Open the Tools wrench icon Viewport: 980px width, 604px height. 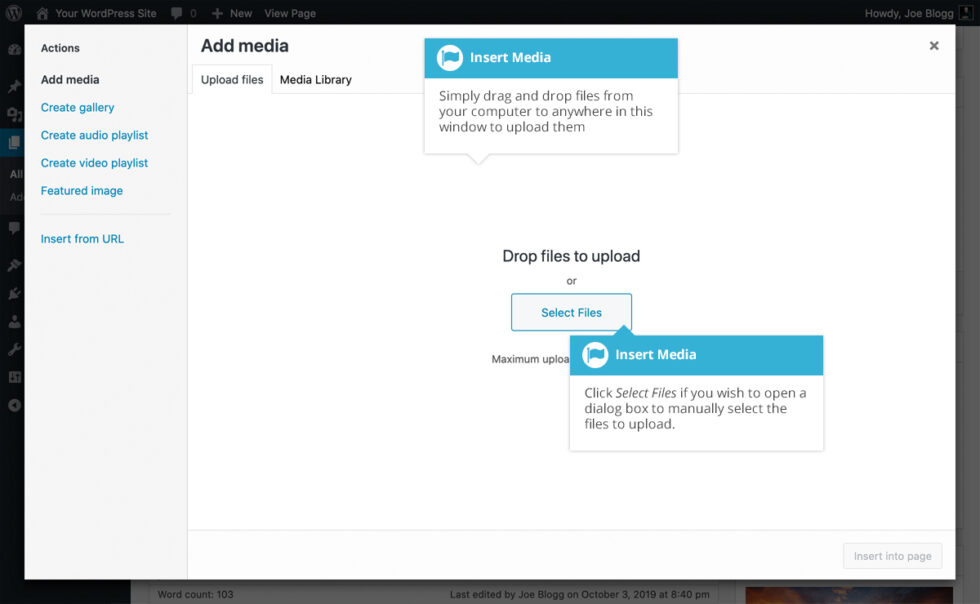[x=13, y=349]
